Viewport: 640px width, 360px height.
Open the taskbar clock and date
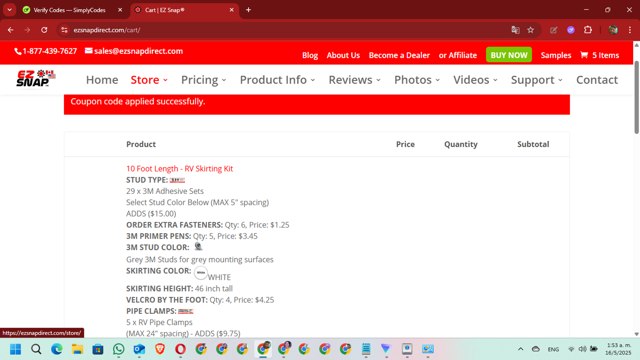click(618, 349)
